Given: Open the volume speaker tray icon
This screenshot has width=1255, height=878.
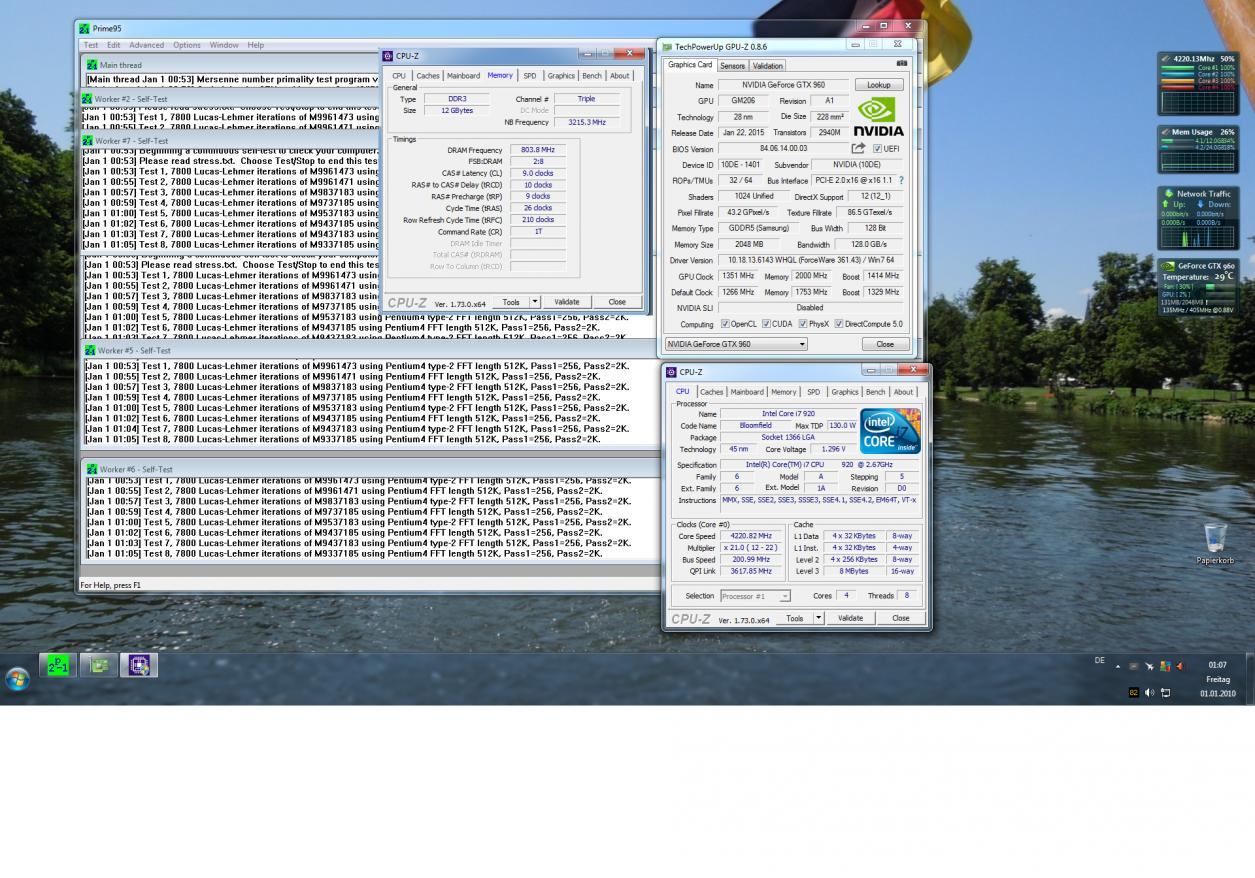Looking at the screenshot, I should pos(1149,693).
